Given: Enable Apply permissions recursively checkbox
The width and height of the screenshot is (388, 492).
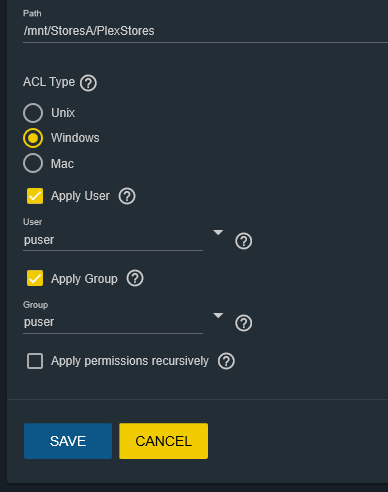Looking at the screenshot, I should tap(35, 361).
